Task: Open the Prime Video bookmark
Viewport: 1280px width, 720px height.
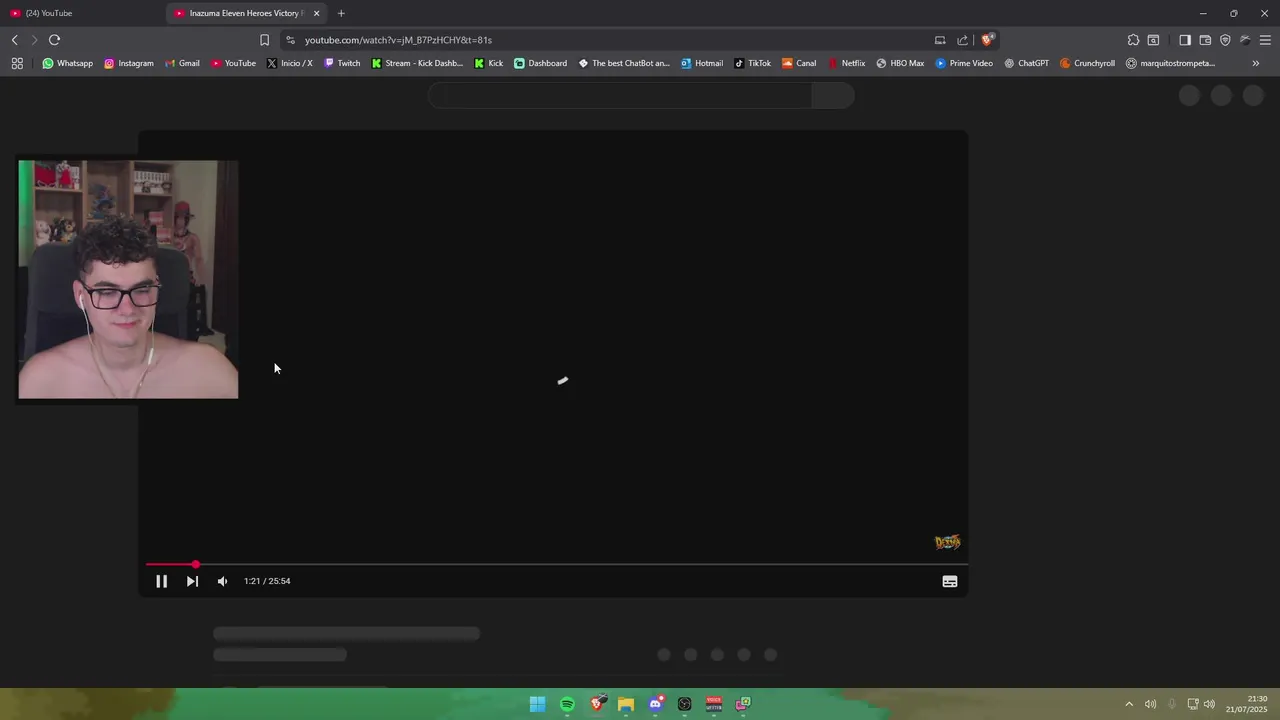Action: tap(964, 63)
